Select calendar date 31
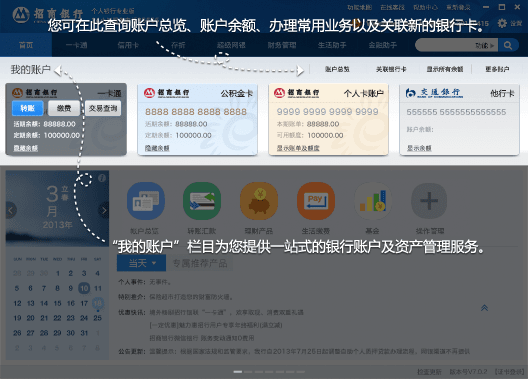Image resolution: width=528 pixels, height=379 pixels. pyautogui.click(x=84, y=333)
